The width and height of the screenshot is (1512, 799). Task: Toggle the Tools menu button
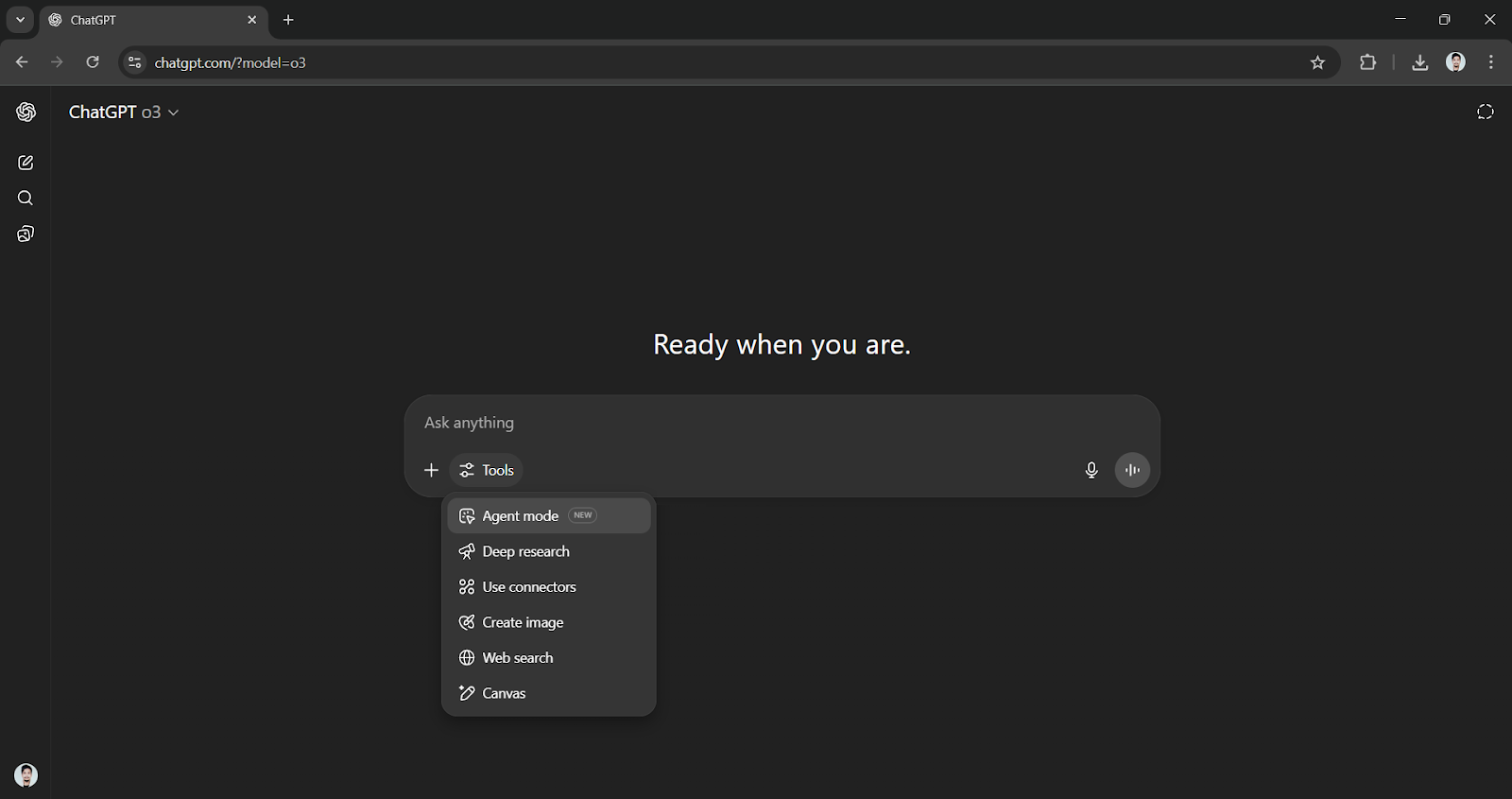click(487, 470)
